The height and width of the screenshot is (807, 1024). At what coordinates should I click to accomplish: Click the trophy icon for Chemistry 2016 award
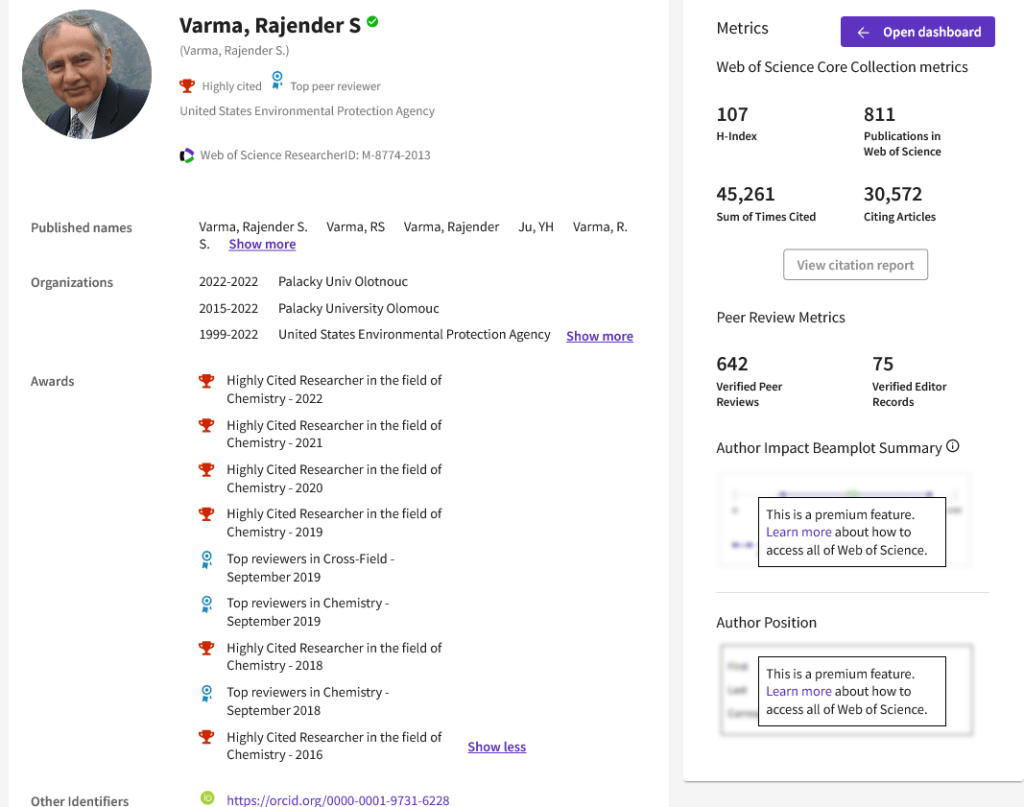pos(207,738)
